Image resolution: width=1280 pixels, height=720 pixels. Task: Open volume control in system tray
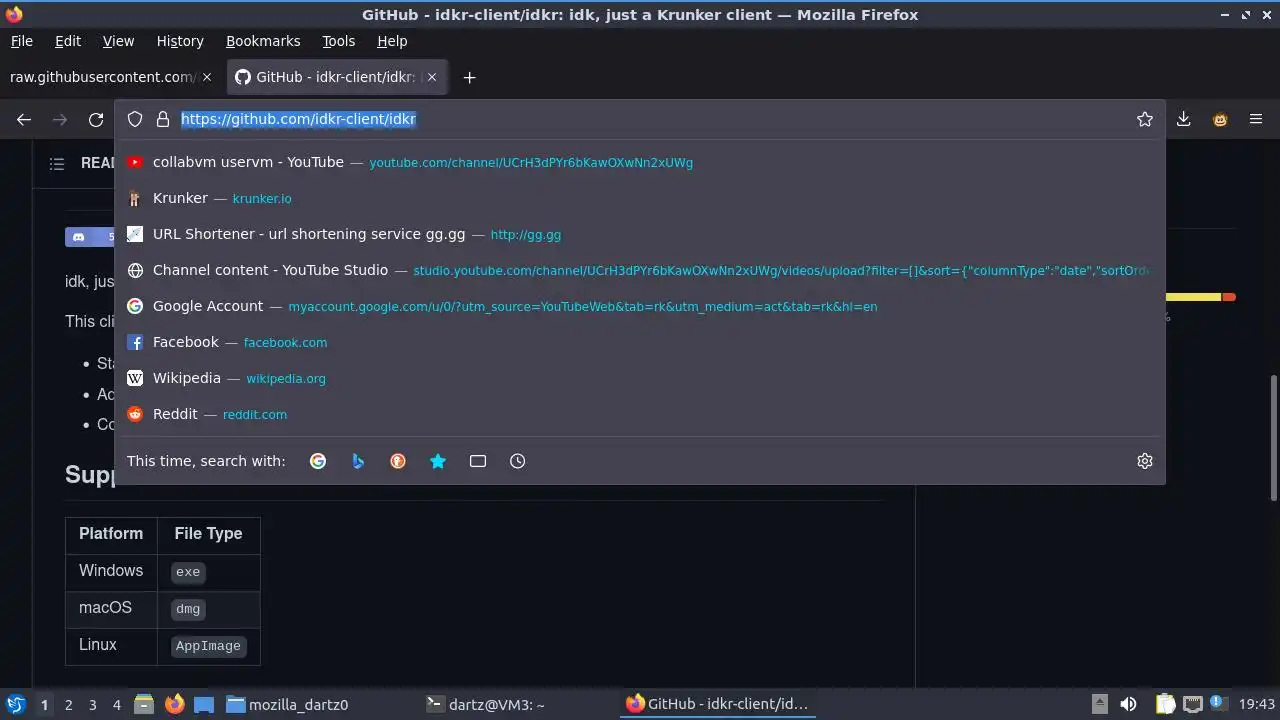pyautogui.click(x=1128, y=704)
